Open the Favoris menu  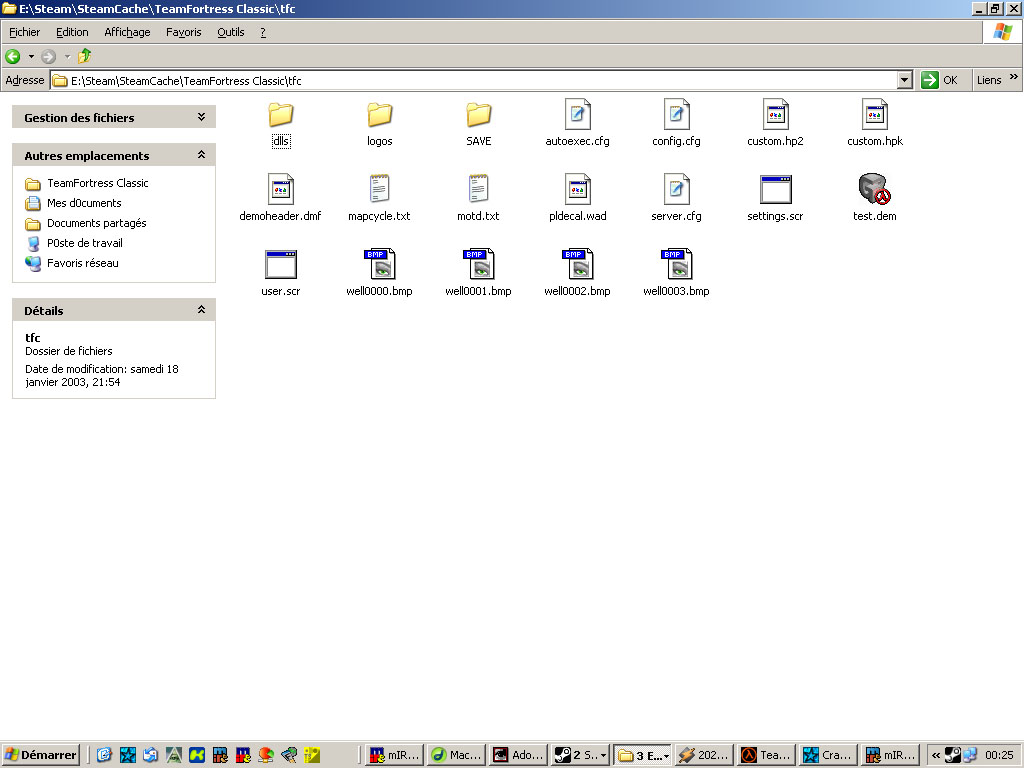[184, 32]
